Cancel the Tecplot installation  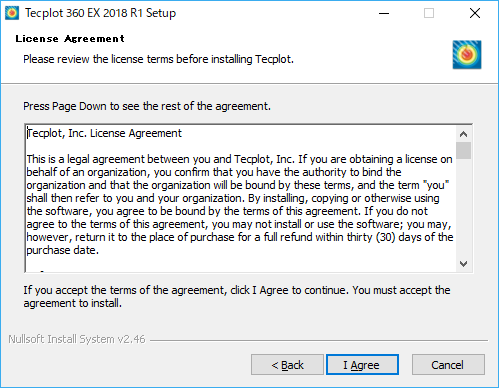[448, 365]
